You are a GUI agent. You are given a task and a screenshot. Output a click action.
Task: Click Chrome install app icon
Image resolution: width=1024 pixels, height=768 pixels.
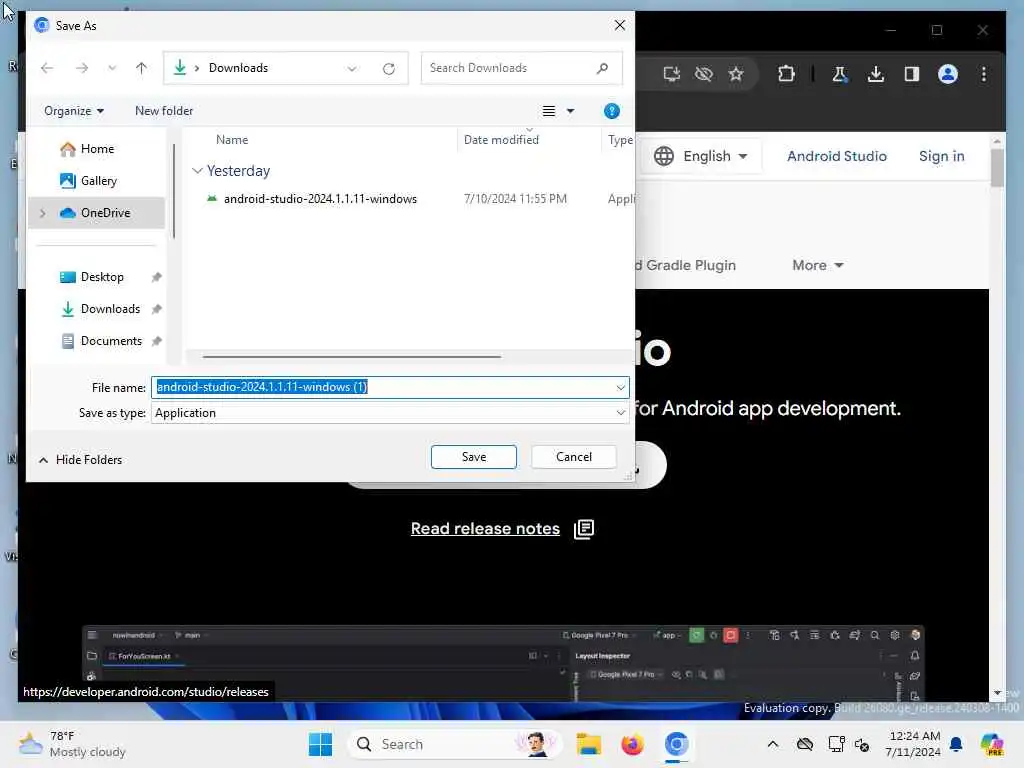pos(671,74)
